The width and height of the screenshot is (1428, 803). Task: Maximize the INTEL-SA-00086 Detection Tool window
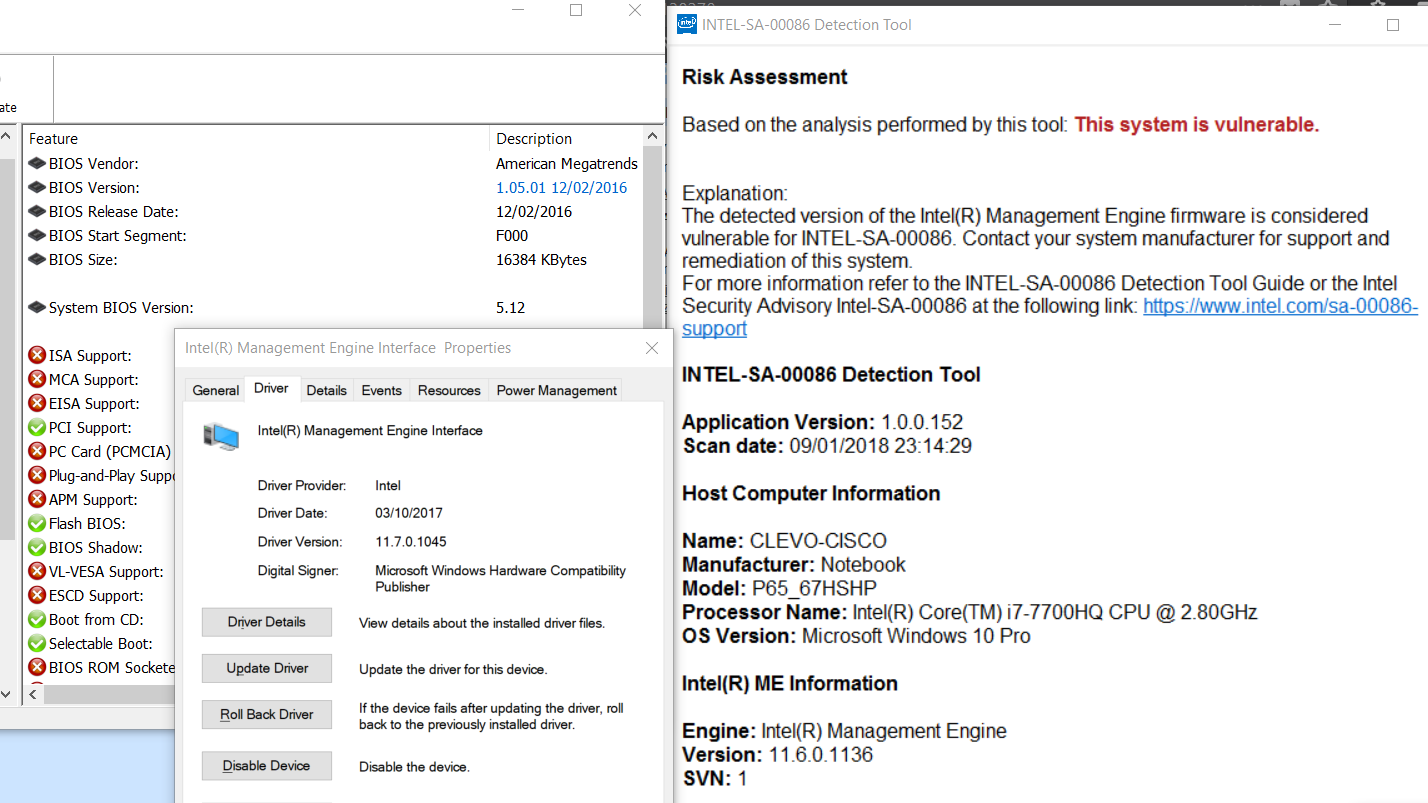tap(1392, 25)
